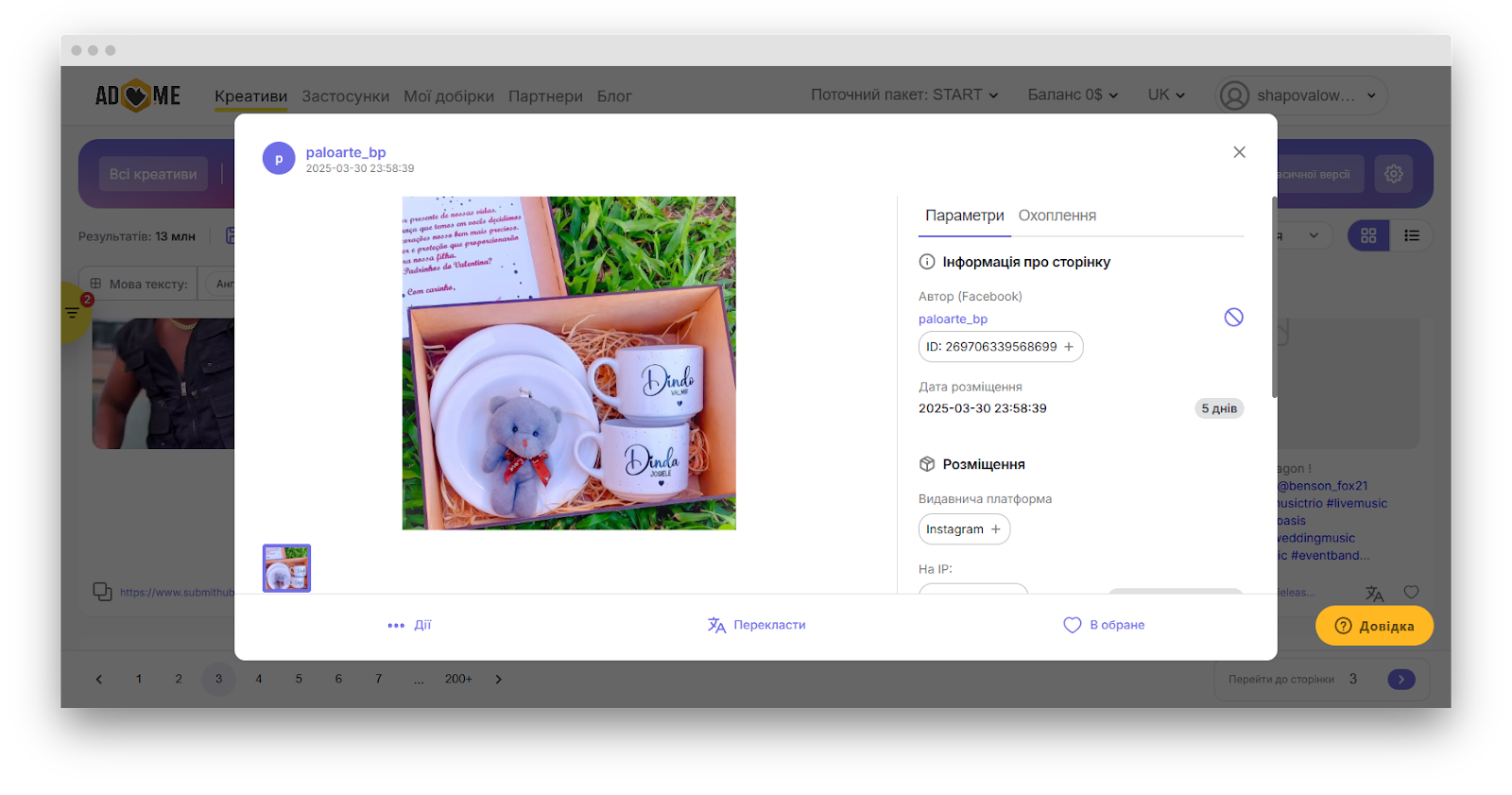Select the creative image thumbnail below preview
The height and width of the screenshot is (795, 1512).
pos(286,568)
